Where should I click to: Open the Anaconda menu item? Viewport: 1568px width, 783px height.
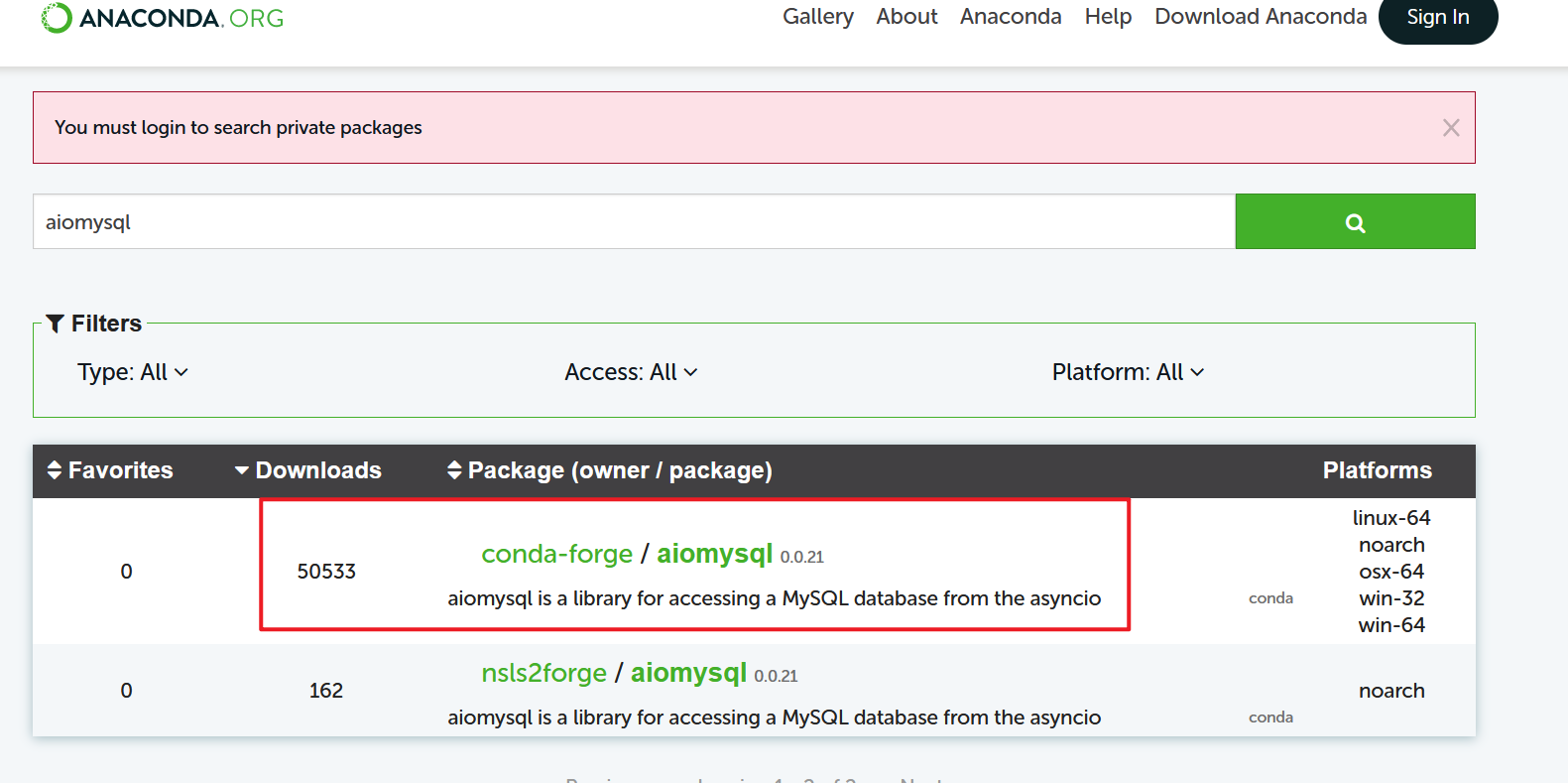(1011, 17)
